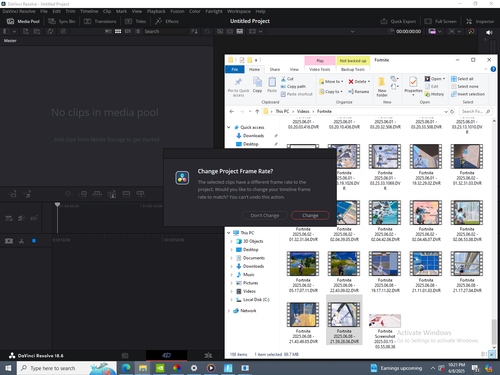Click Append edit icon
The width and height of the screenshot is (500, 375).
point(82,194)
